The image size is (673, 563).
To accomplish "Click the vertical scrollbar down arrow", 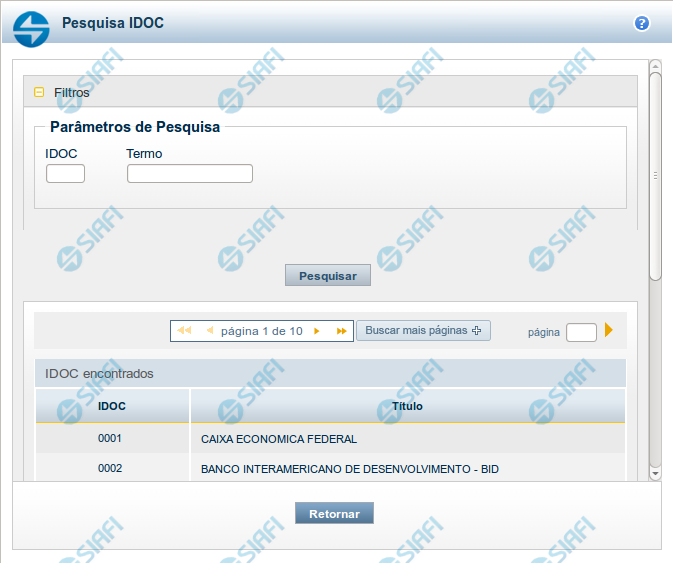I will click(x=655, y=473).
